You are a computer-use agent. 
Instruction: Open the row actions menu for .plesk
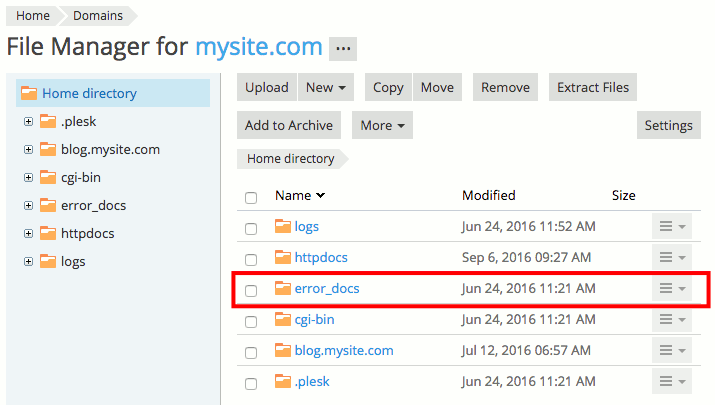point(672,381)
